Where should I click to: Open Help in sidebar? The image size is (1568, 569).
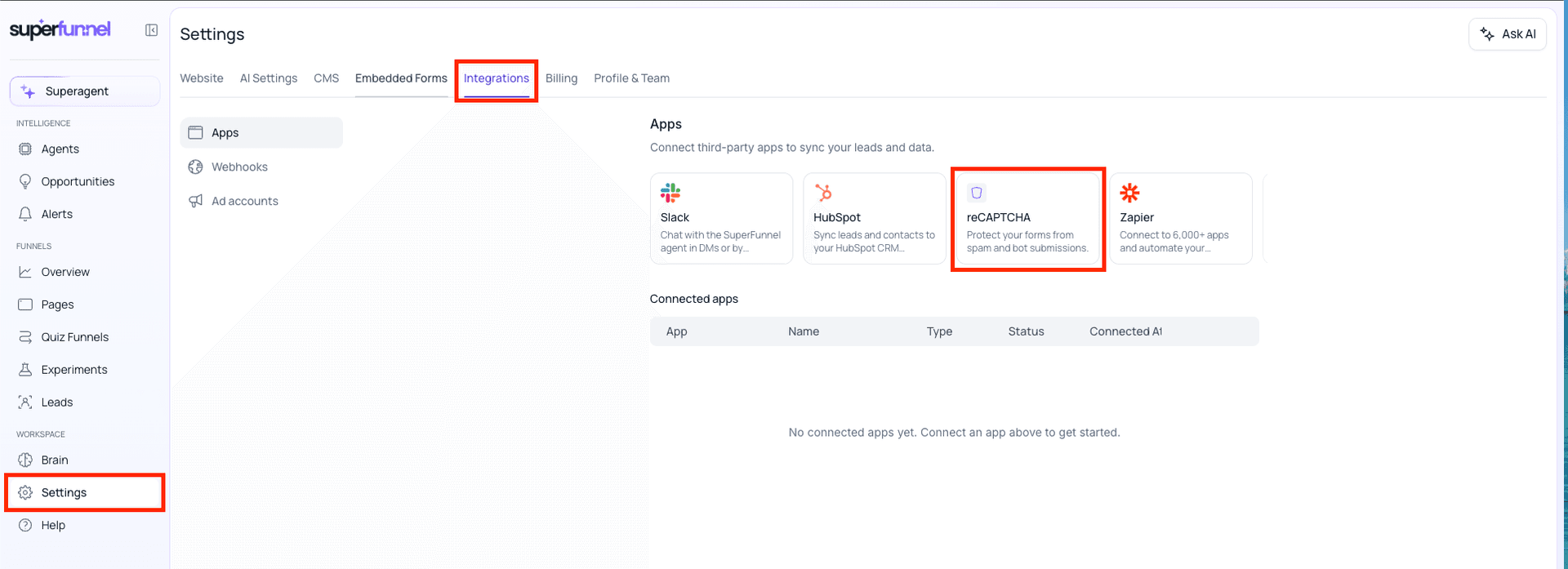85,525
